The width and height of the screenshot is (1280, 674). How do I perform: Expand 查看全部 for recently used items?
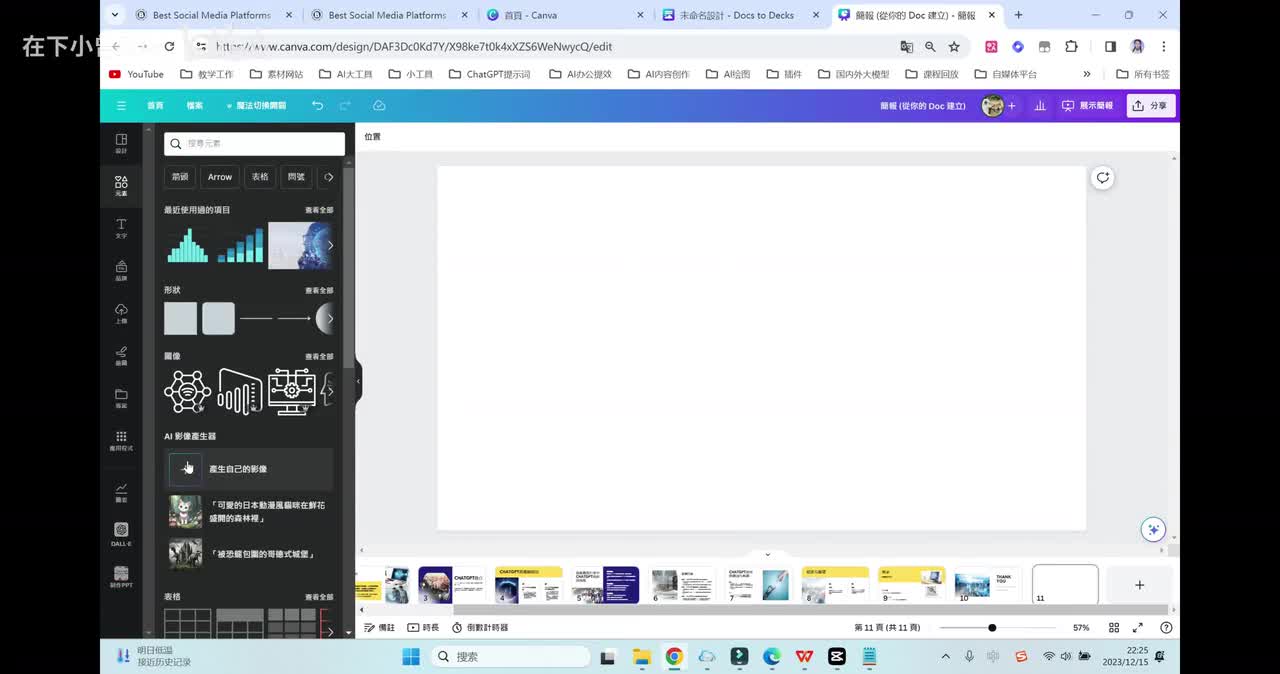[x=319, y=210]
